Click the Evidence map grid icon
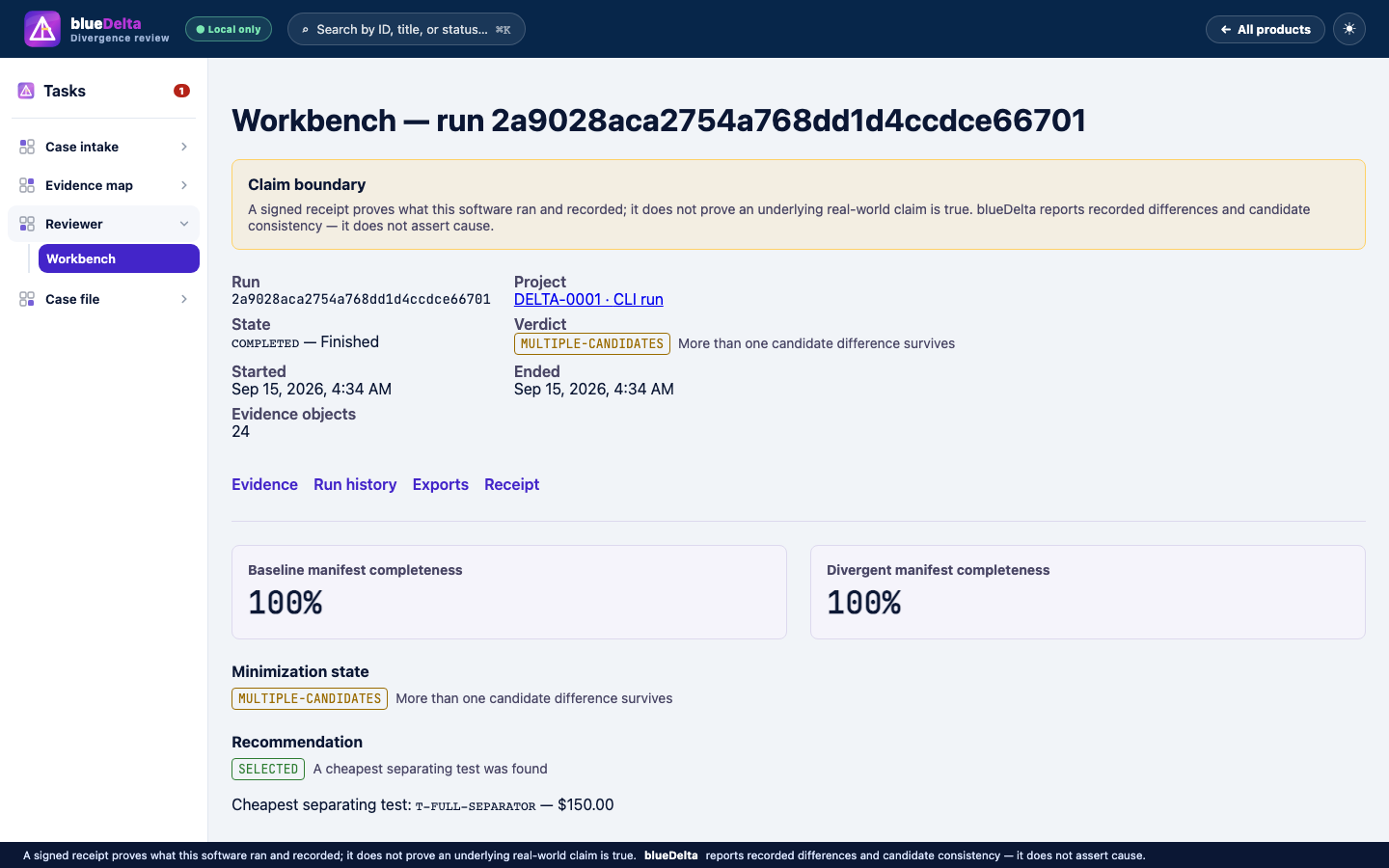Image resolution: width=1389 pixels, height=868 pixels. pos(27,185)
